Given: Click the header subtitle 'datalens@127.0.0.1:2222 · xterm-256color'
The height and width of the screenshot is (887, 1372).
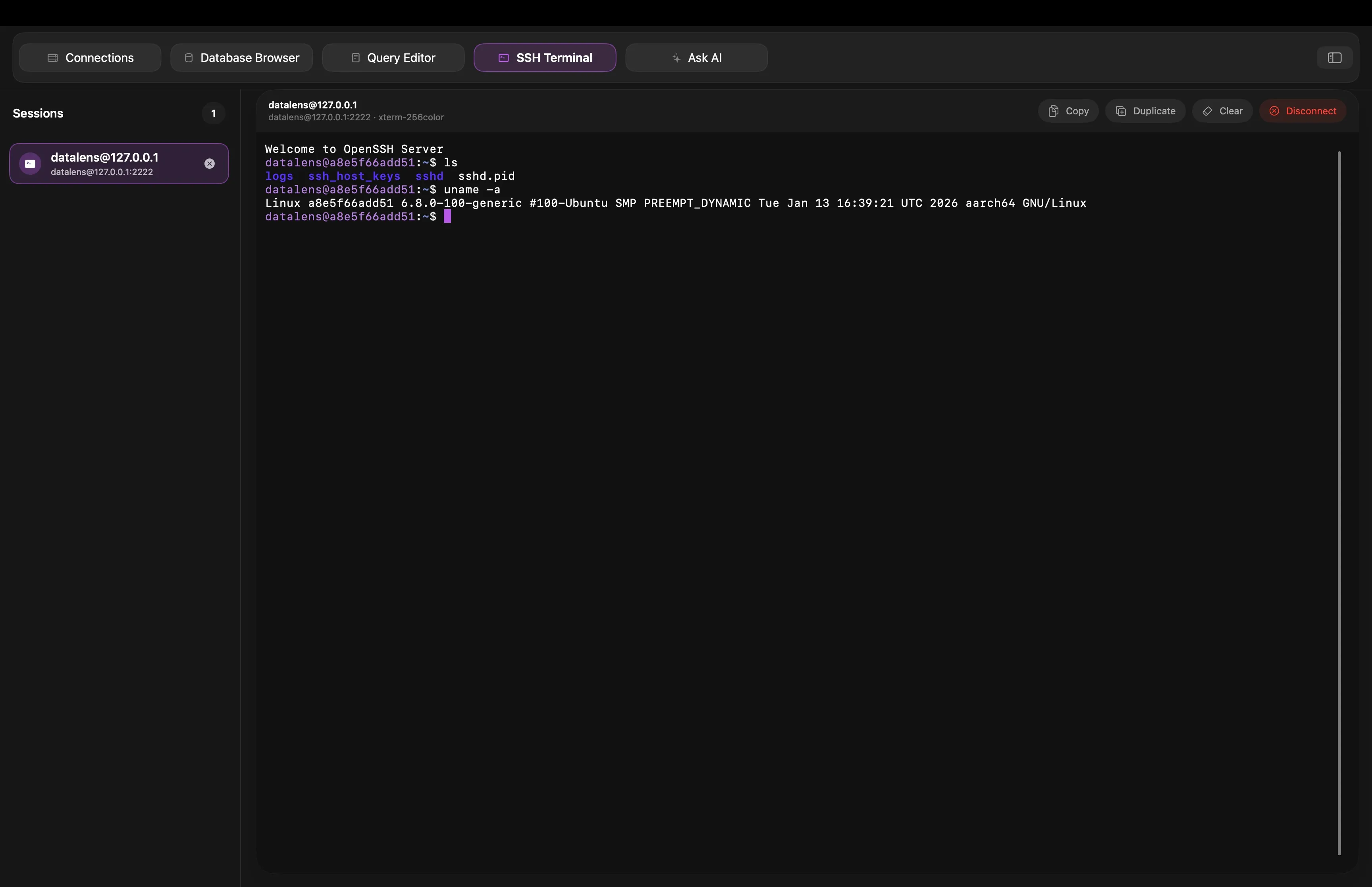Looking at the screenshot, I should [356, 118].
